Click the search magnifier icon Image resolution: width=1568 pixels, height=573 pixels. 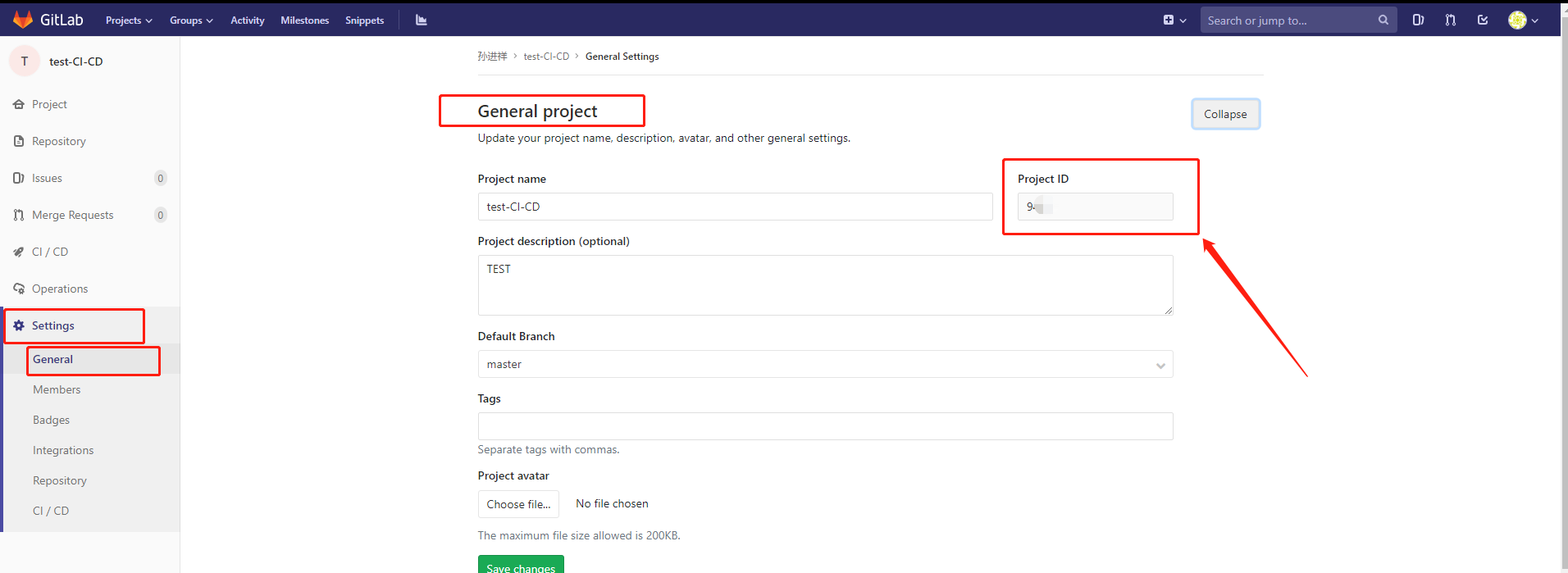tap(1383, 20)
